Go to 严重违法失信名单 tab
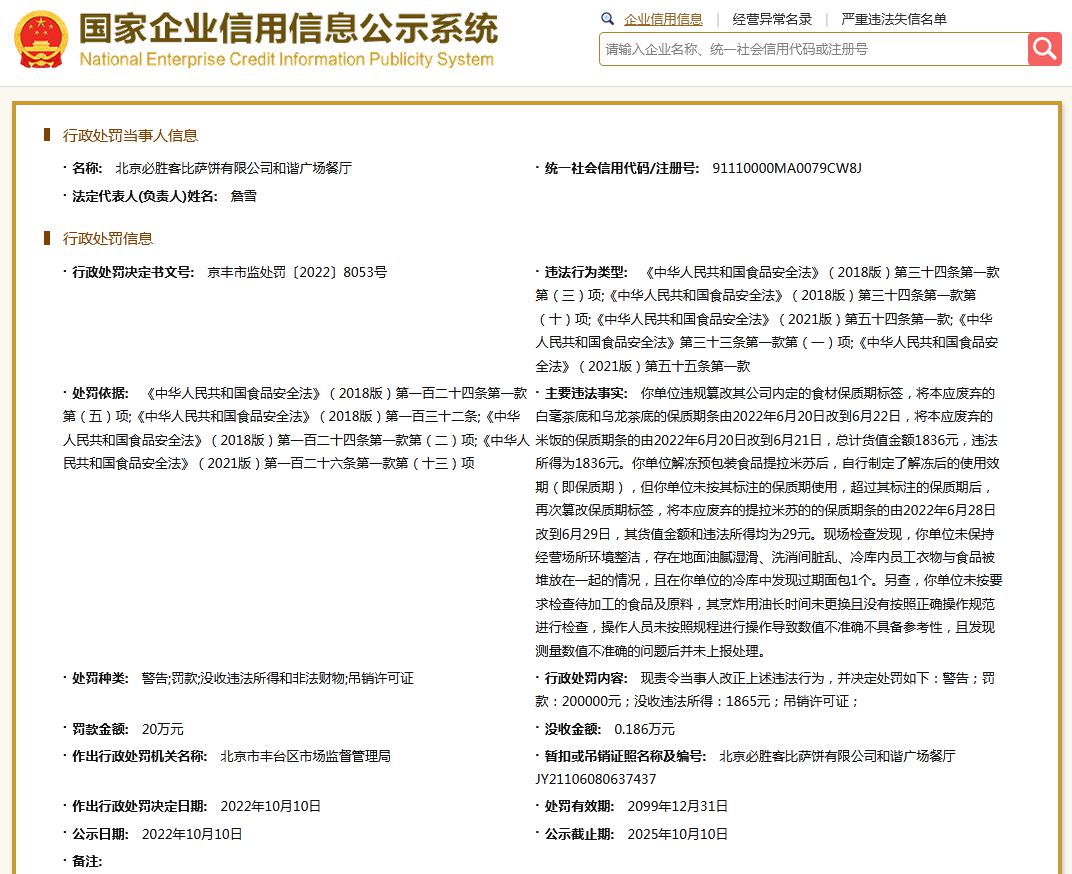 pos(893,19)
